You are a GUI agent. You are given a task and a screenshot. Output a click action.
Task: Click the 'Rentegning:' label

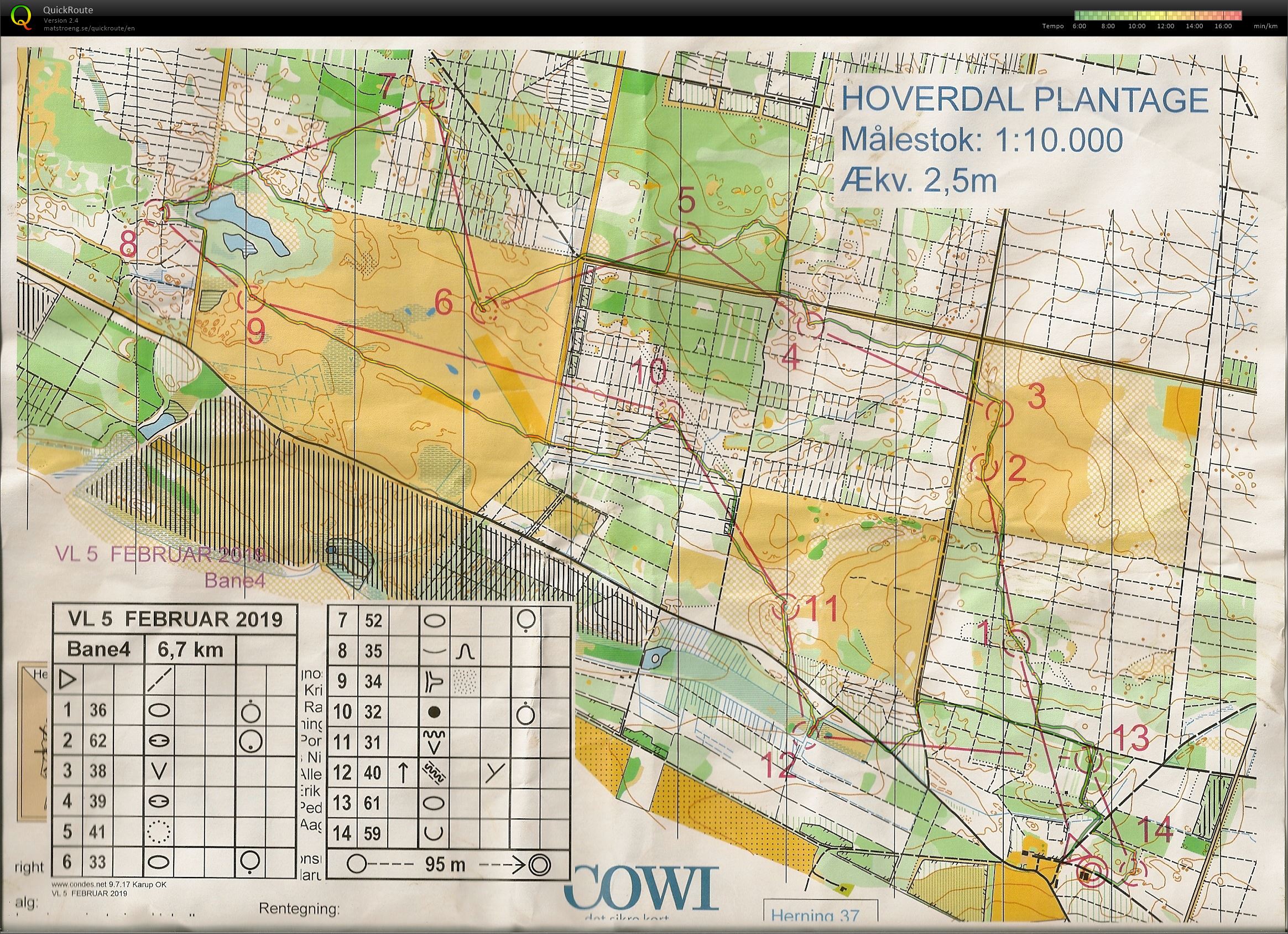click(299, 909)
